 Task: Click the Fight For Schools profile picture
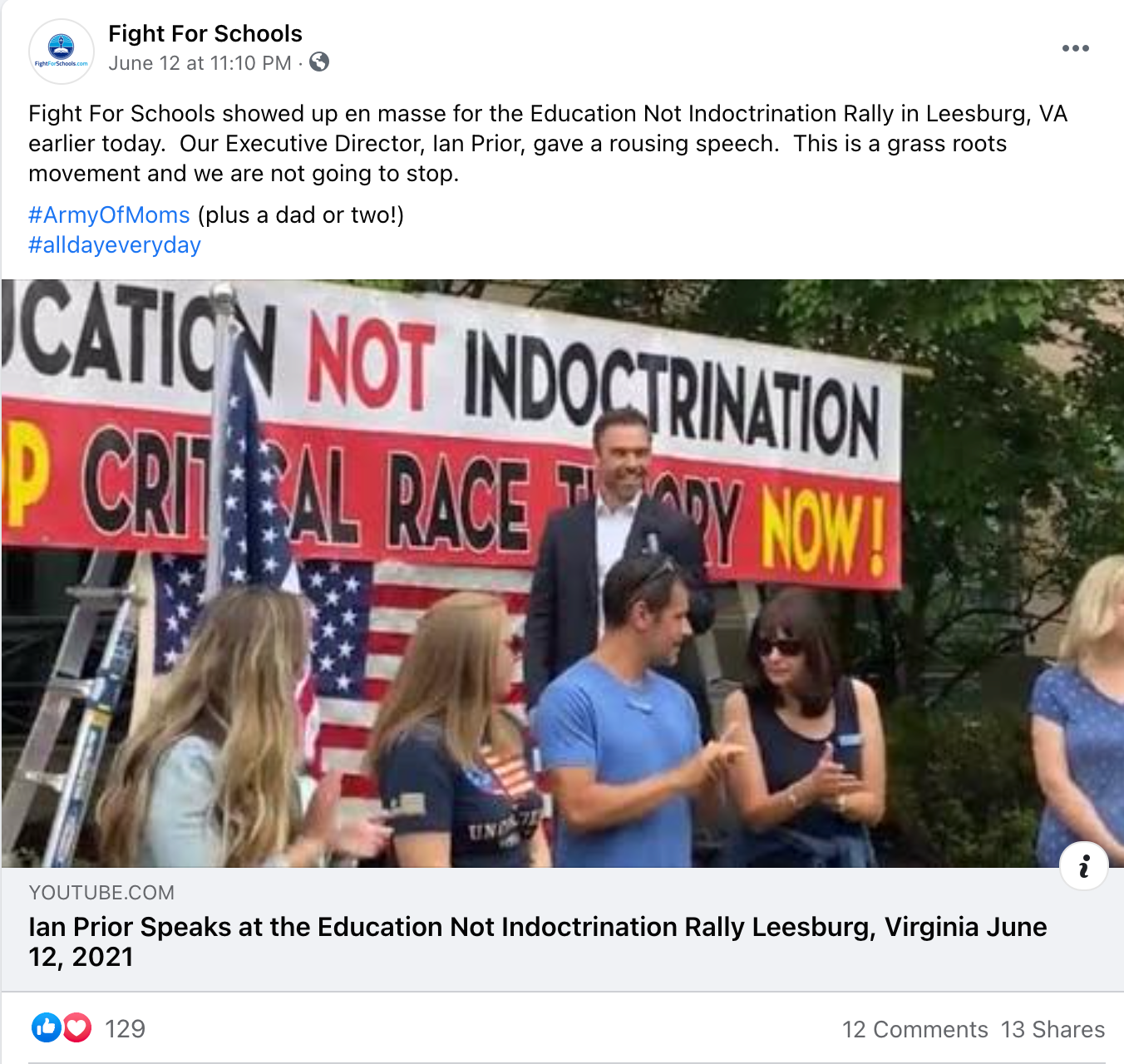(x=62, y=52)
